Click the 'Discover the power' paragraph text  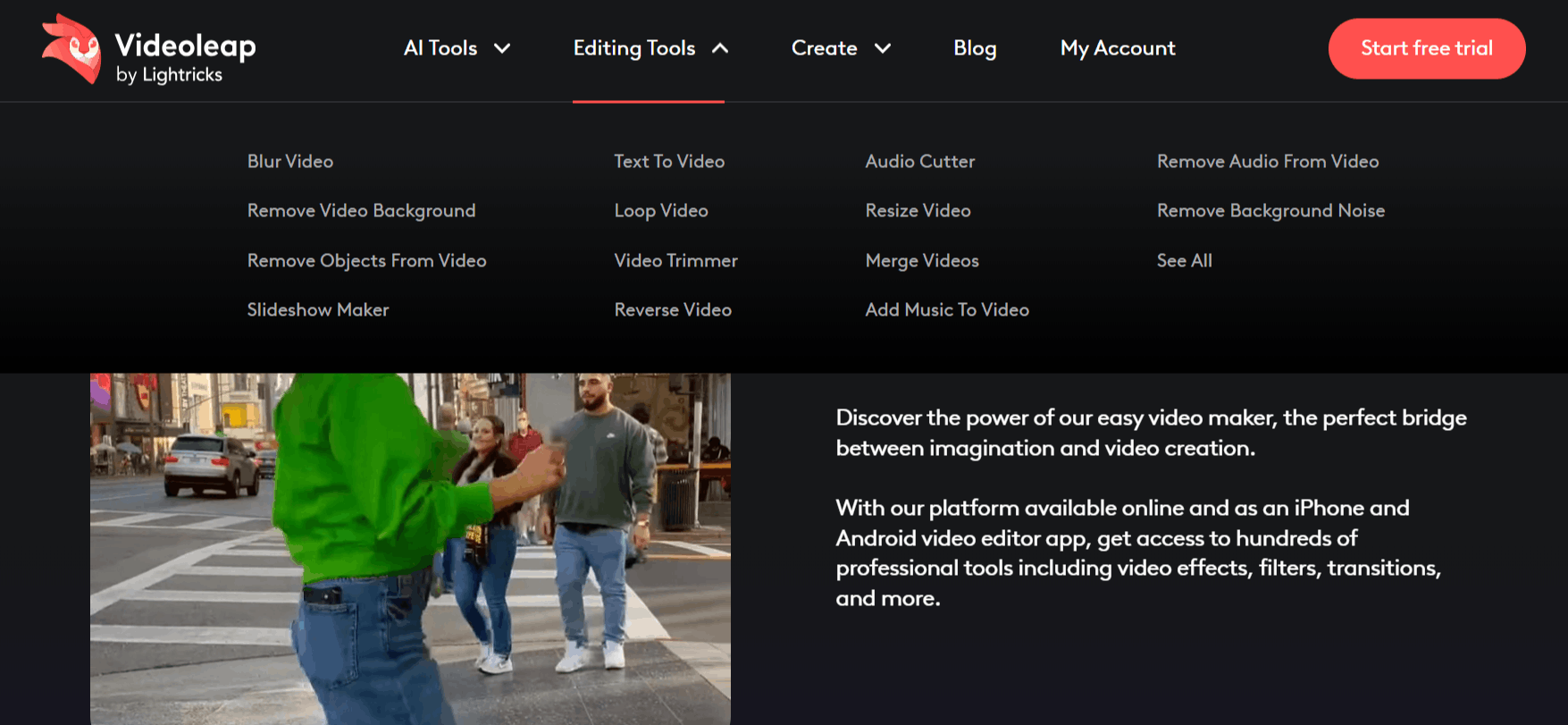point(1151,434)
